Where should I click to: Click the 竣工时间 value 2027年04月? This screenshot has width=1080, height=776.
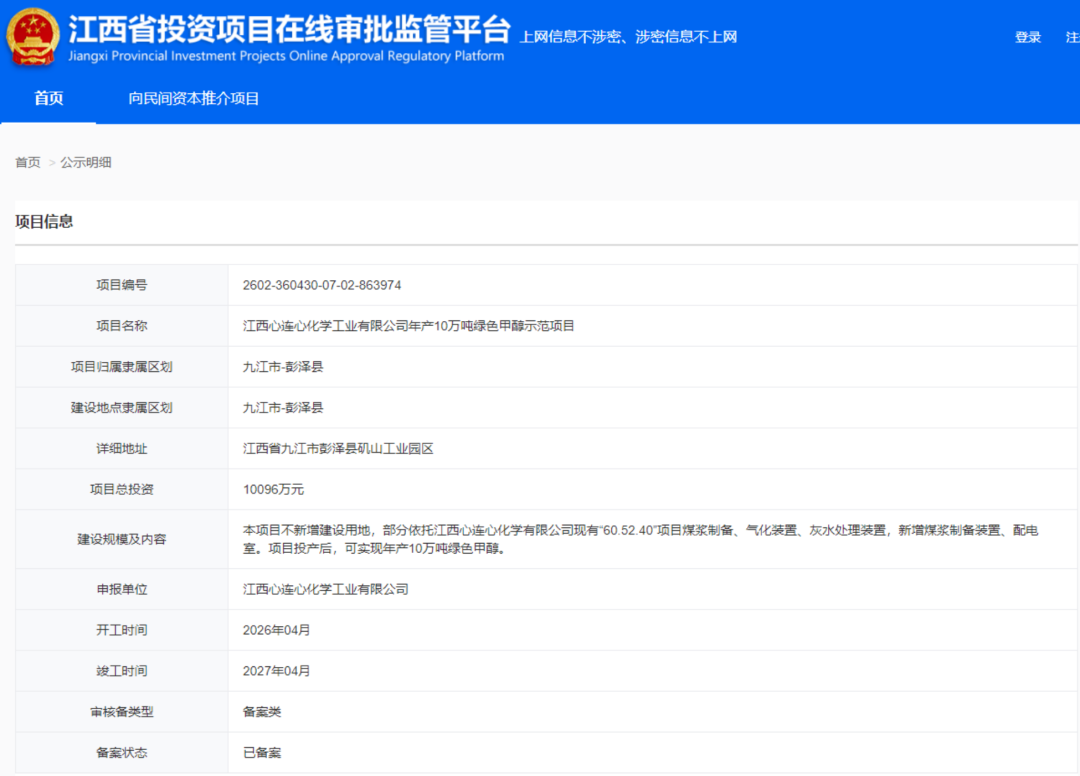point(277,671)
